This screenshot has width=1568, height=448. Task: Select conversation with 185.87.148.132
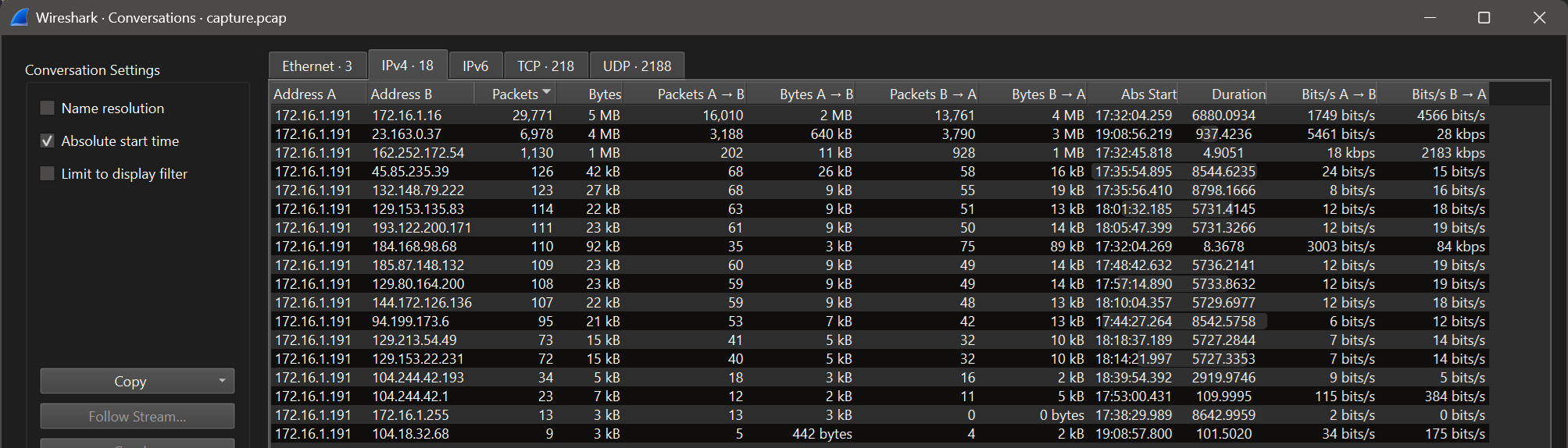pos(879,265)
